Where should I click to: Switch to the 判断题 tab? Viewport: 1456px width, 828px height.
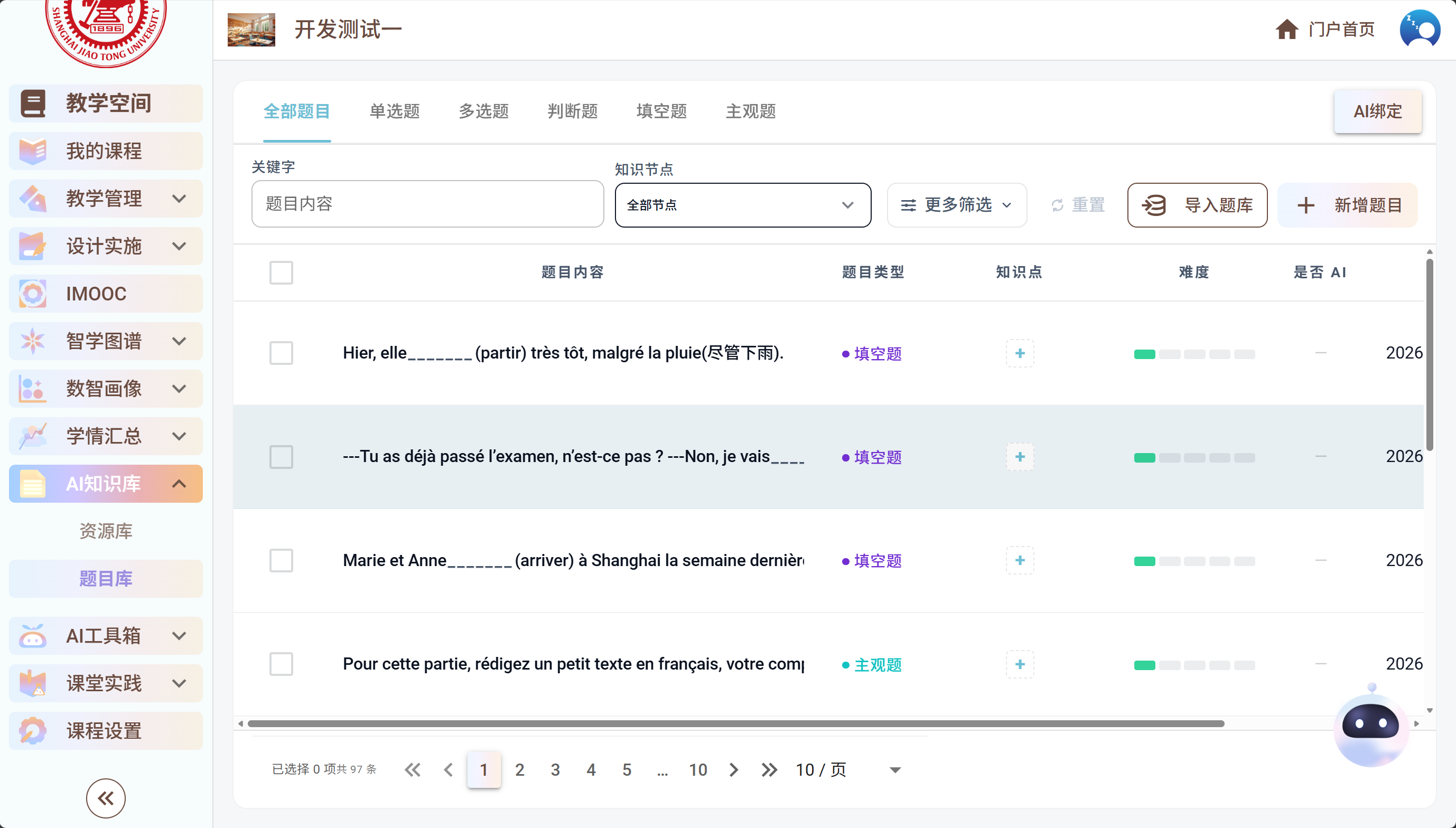point(573,111)
